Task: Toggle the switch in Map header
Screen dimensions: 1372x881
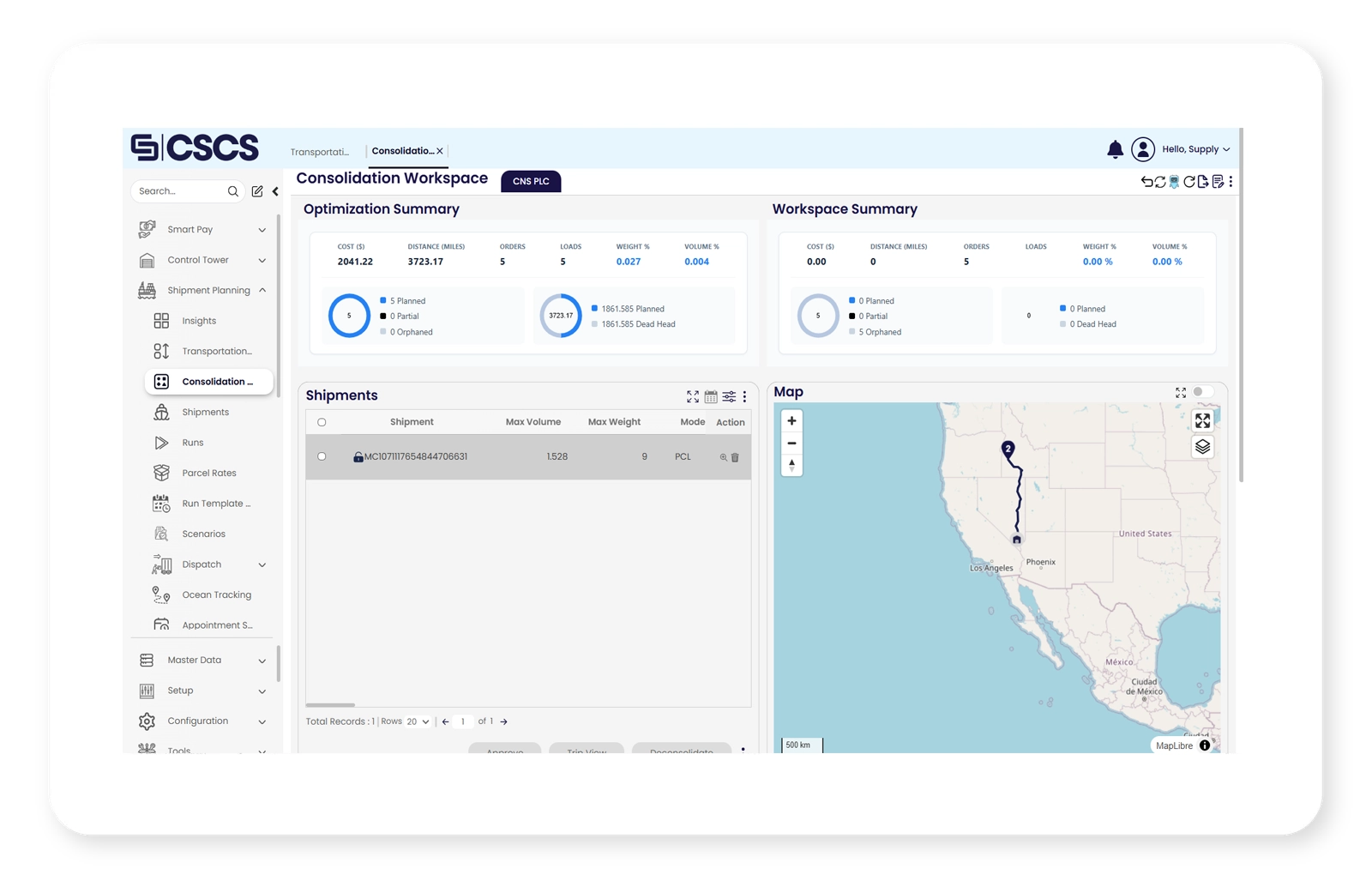Action: (1202, 392)
